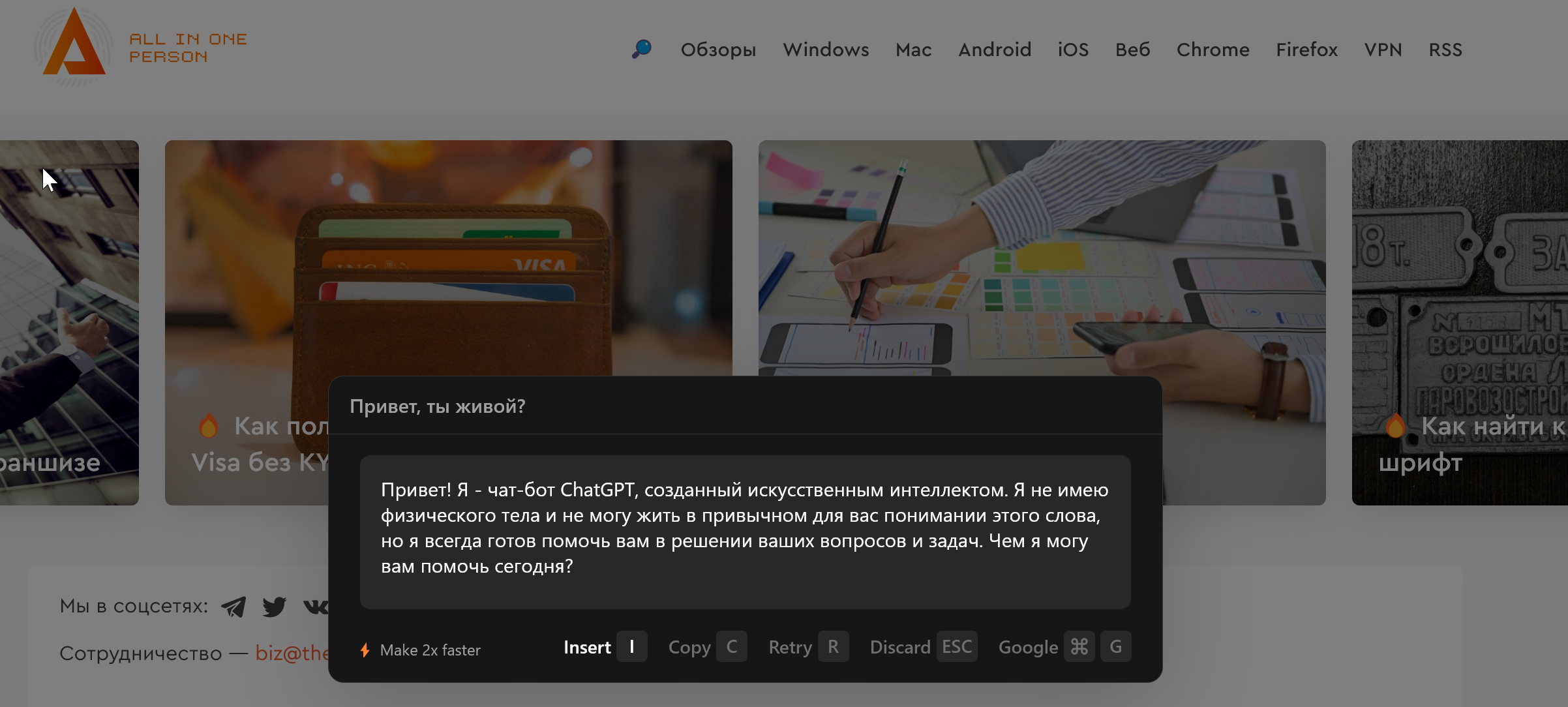Click the search magnifier icon in the navigation bar
The width and height of the screenshot is (1568, 707).
coord(642,49)
